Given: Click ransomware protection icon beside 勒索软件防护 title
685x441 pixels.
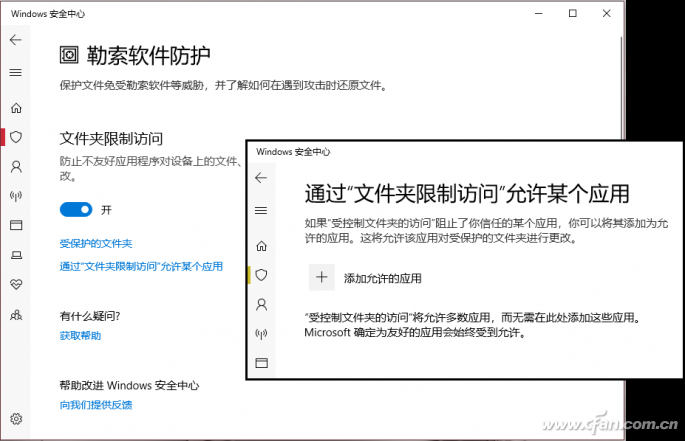Looking at the screenshot, I should pyautogui.click(x=69, y=55).
